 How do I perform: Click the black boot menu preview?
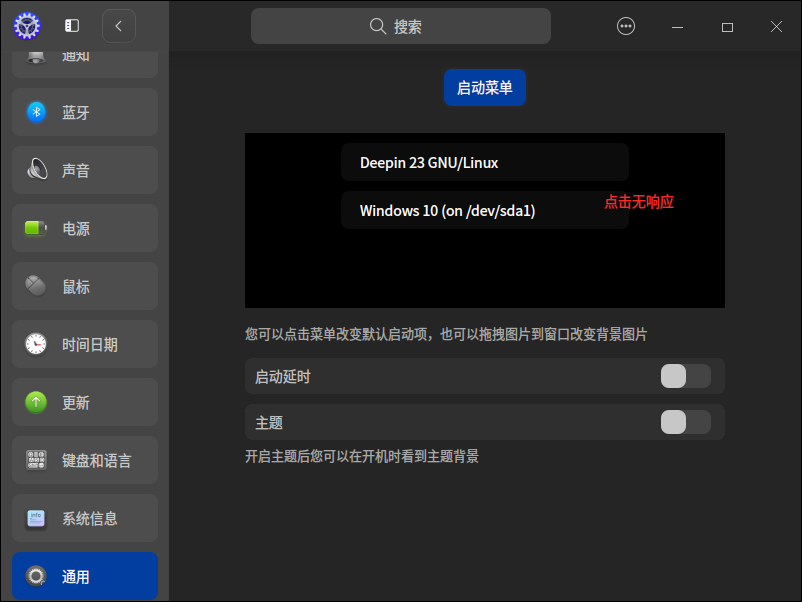pyautogui.click(x=484, y=220)
